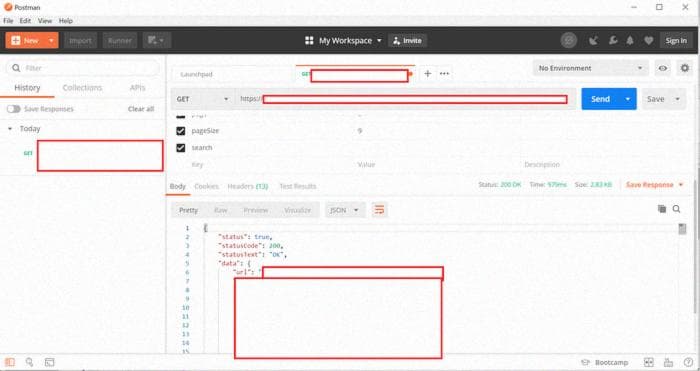Toggle Save Responses switch
The width and height of the screenshot is (700, 371).
[x=13, y=109]
